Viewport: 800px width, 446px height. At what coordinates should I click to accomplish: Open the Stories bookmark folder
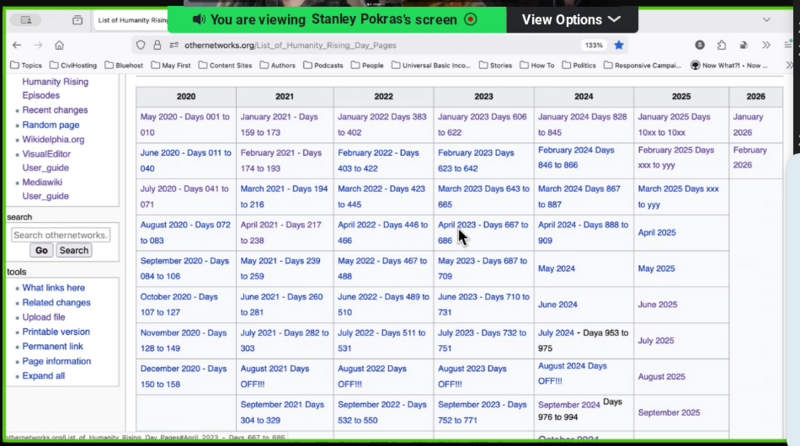coord(495,65)
